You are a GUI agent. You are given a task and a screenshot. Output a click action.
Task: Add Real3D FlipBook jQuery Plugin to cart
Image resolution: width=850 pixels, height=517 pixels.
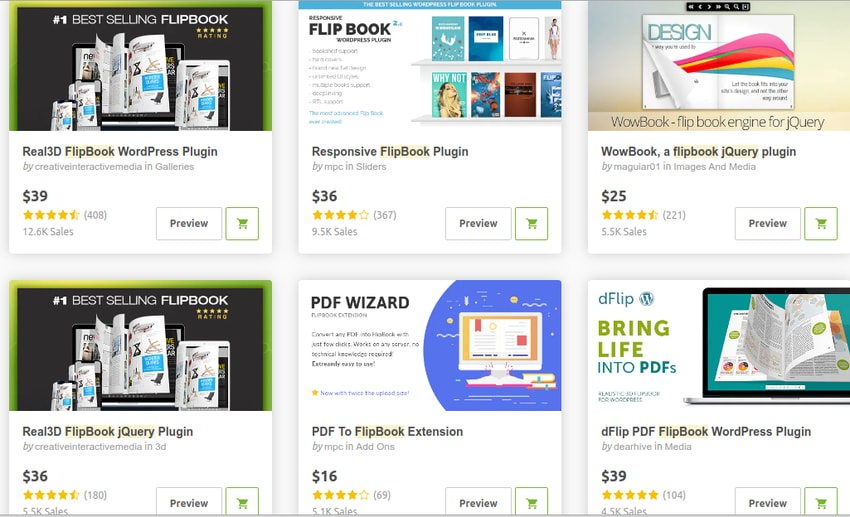tap(242, 501)
